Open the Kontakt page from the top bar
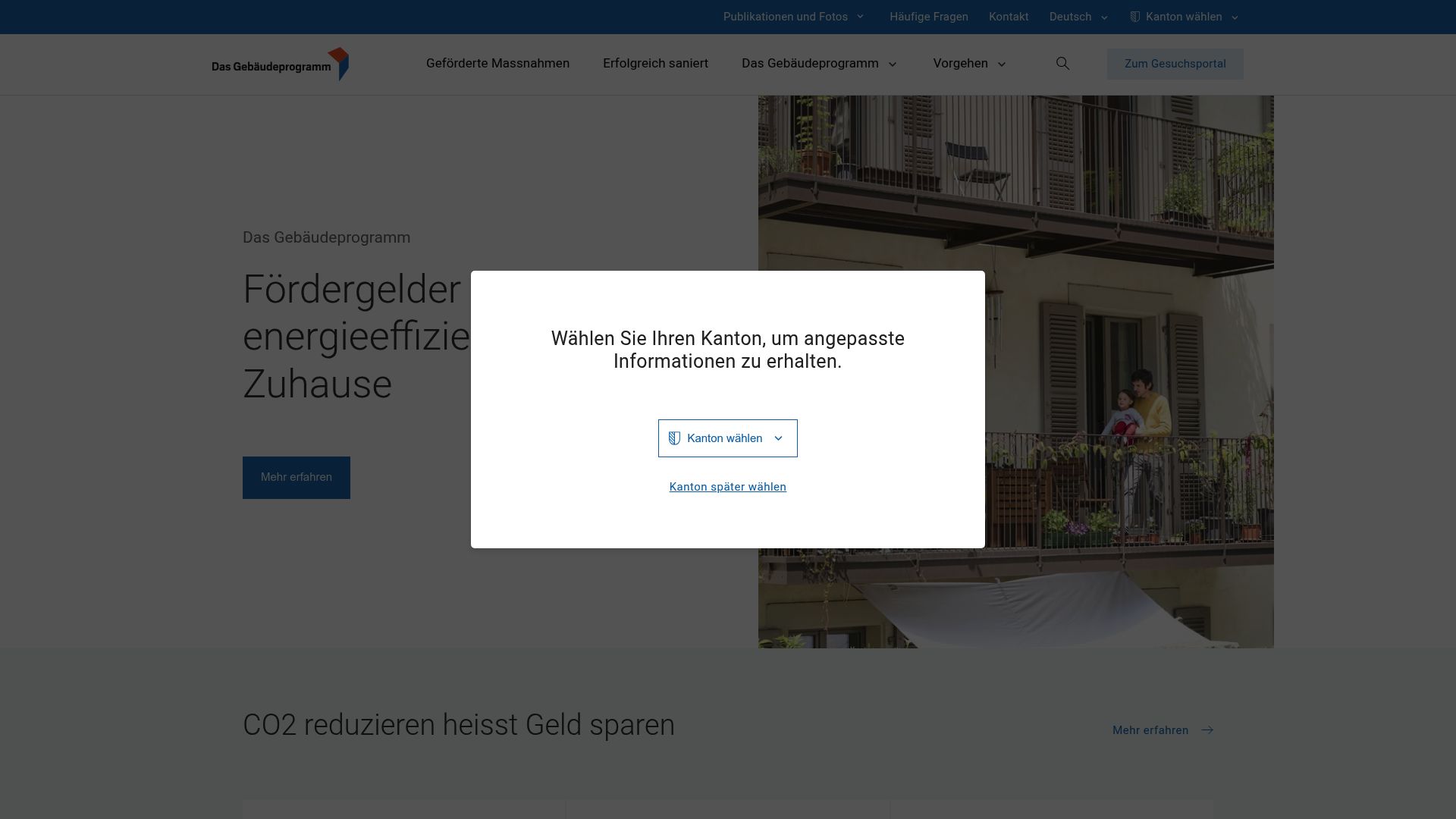Viewport: 1456px width, 819px height. click(x=1009, y=17)
